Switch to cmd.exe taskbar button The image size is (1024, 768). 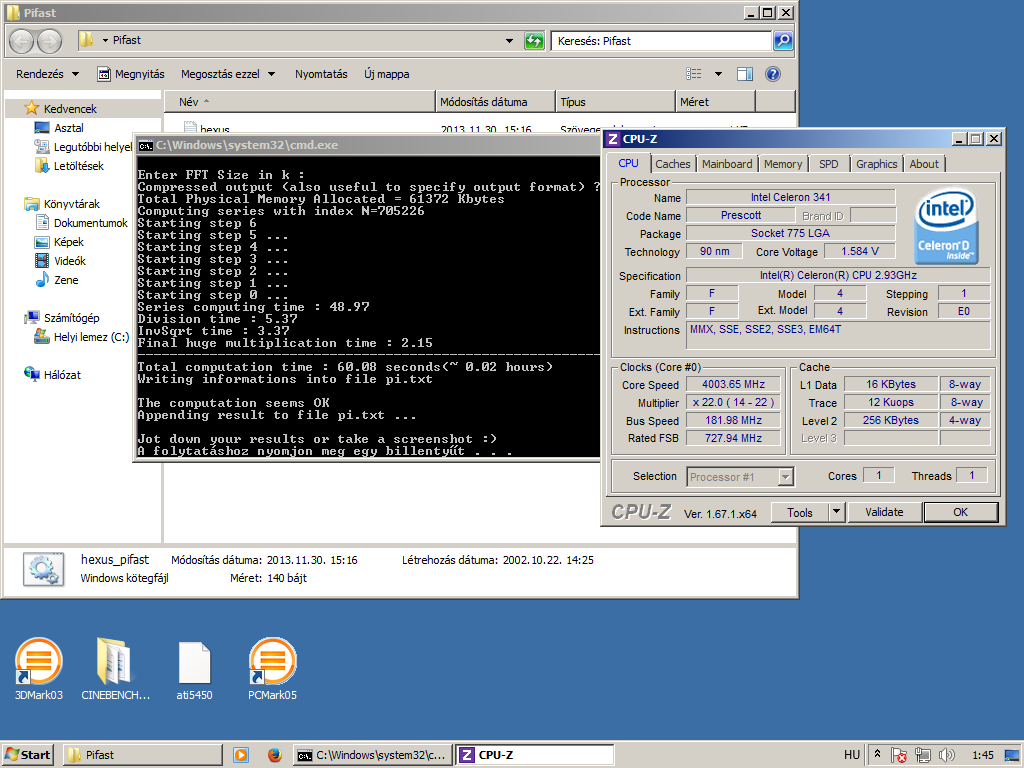coord(373,755)
